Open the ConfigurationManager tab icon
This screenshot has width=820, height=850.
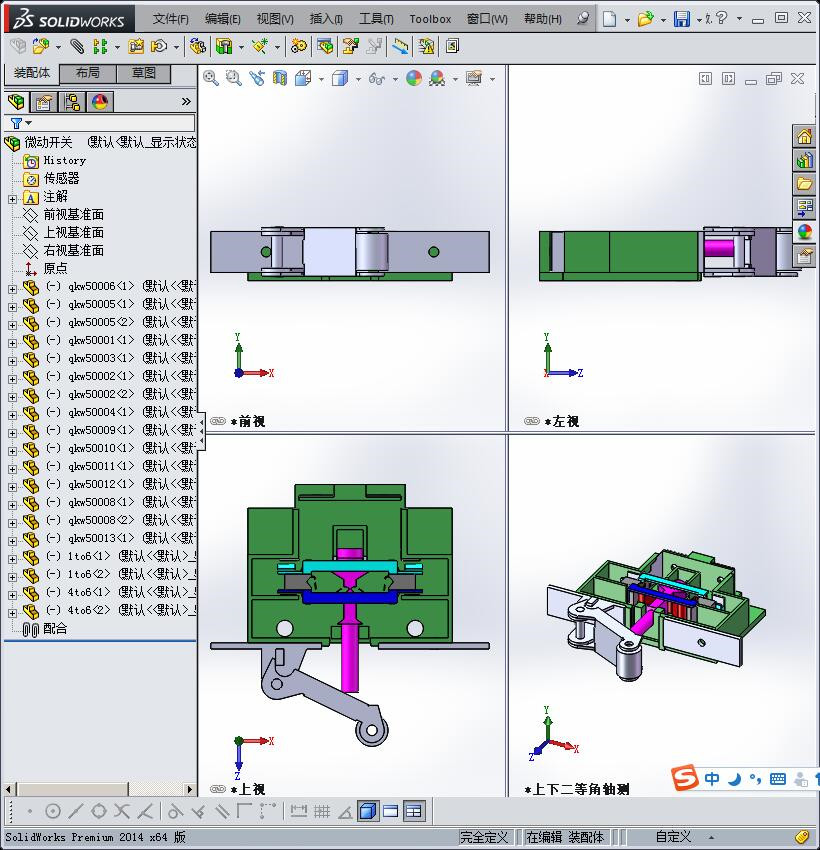point(72,102)
